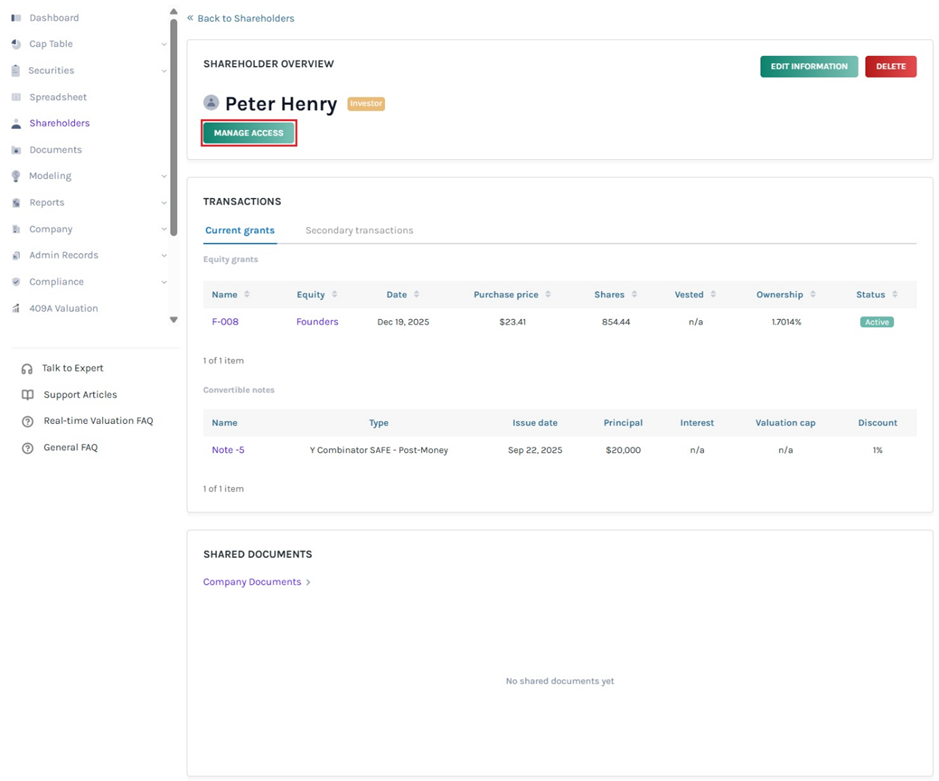This screenshot has height=781, width=939.
Task: Open grant F-008 link
Action: click(x=225, y=322)
